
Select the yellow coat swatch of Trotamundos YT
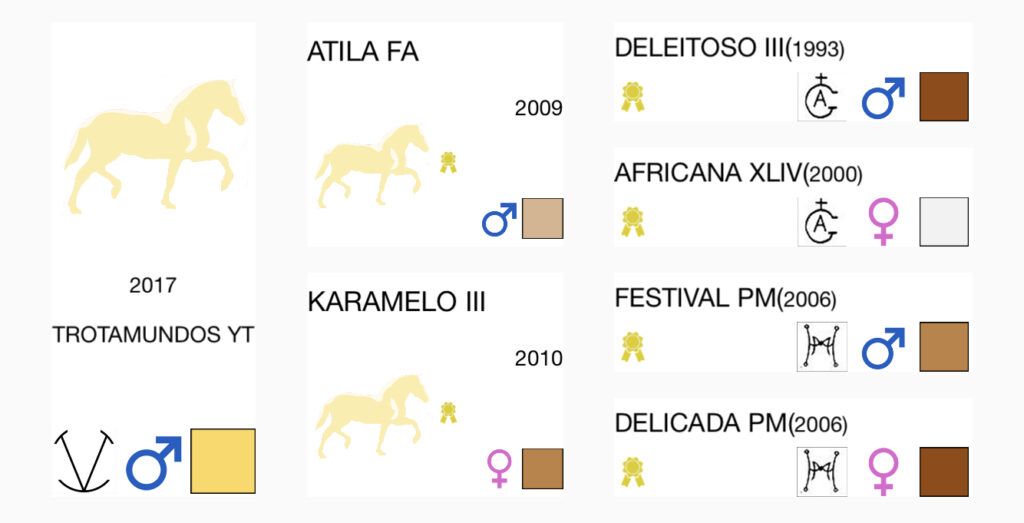point(223,461)
